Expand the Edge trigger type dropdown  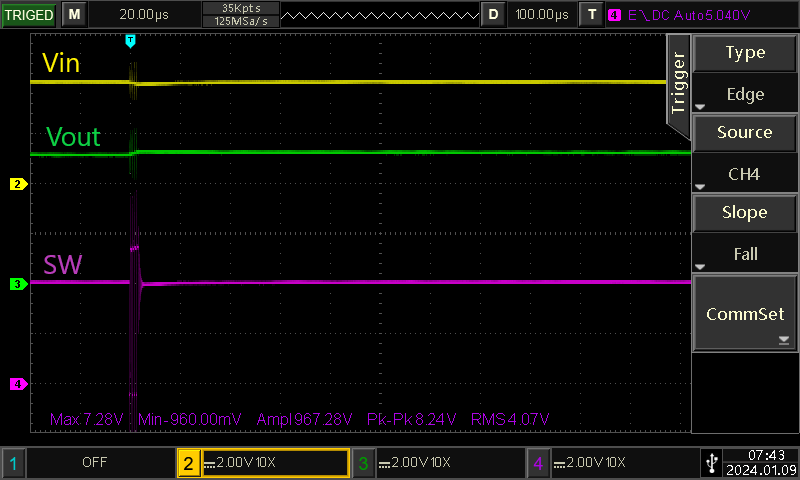point(745,94)
